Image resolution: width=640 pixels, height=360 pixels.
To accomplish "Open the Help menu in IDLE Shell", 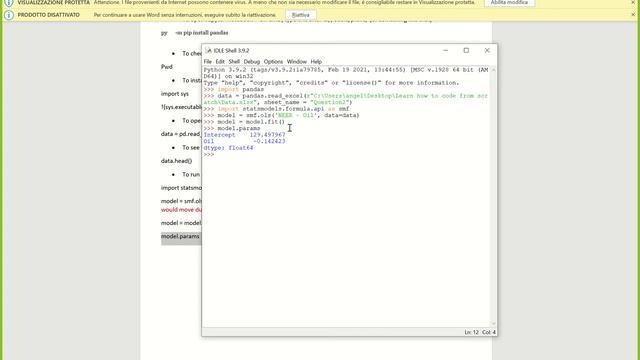I will [316, 62].
